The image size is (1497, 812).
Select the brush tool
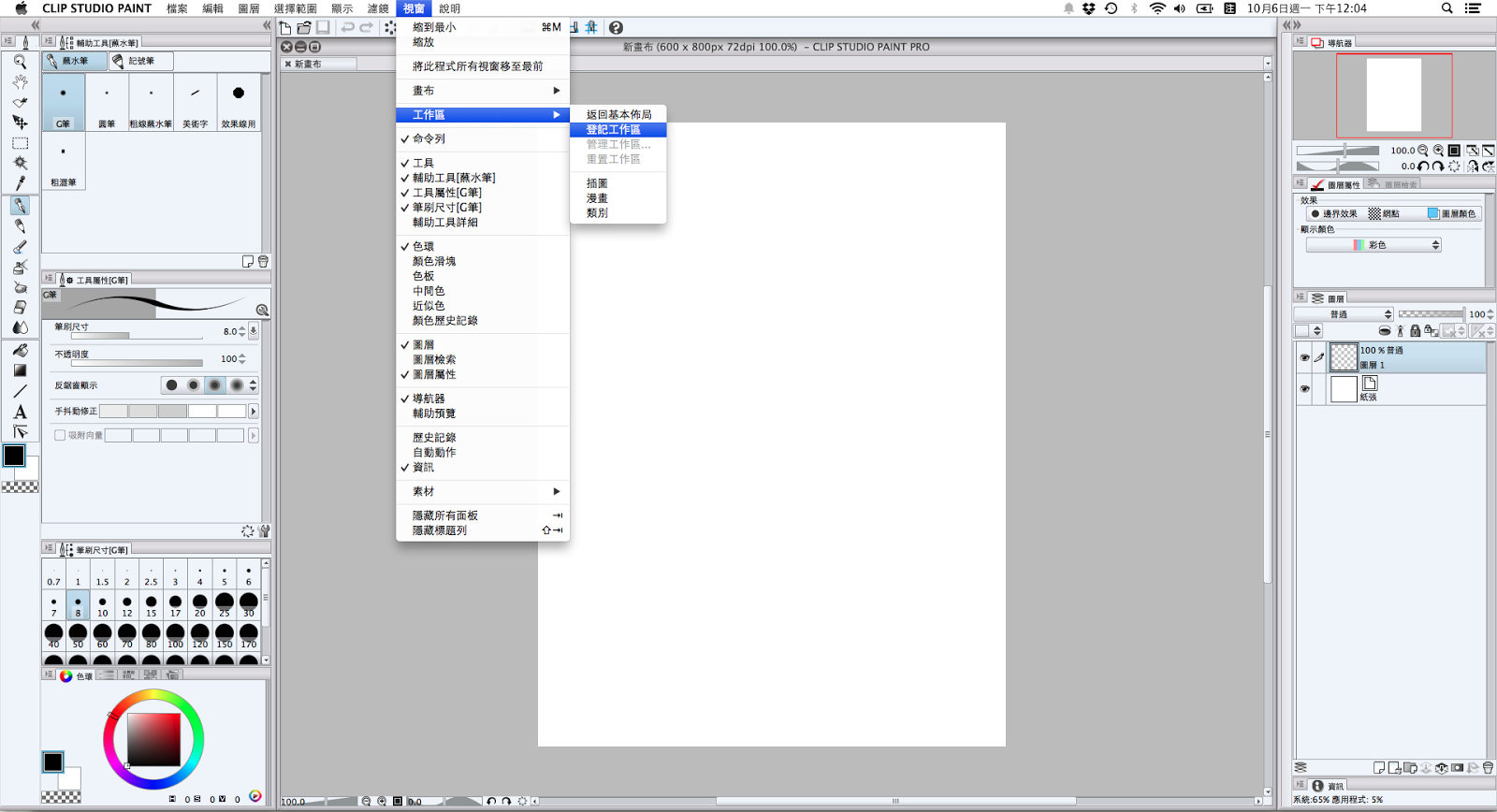click(x=20, y=247)
